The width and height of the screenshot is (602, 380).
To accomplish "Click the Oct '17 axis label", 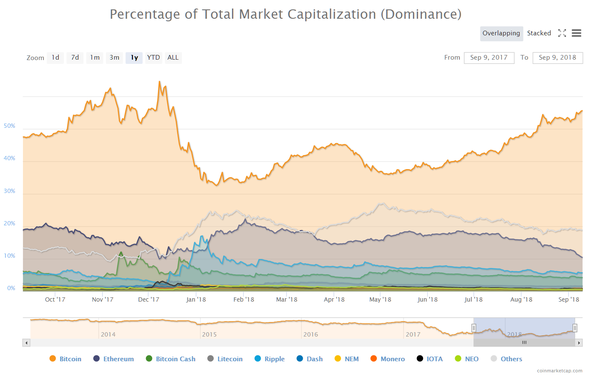I will point(55,299).
